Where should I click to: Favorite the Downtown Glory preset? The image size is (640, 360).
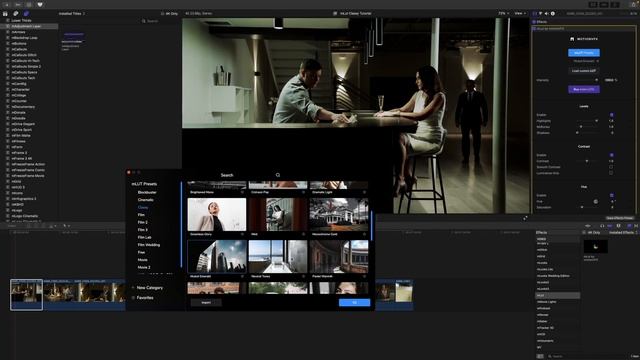click(242, 234)
